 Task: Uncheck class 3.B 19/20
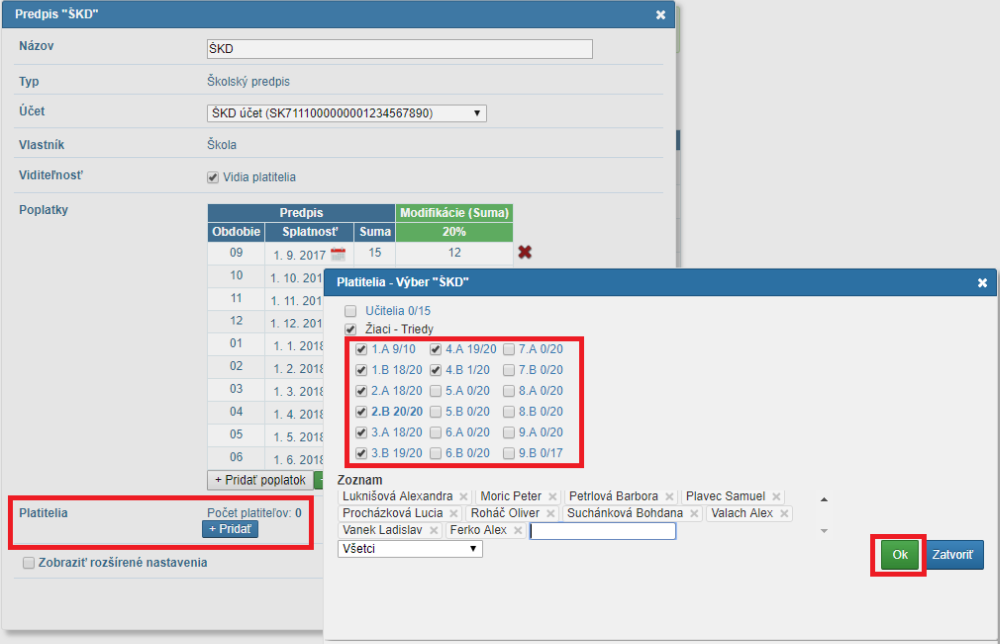pos(361,453)
